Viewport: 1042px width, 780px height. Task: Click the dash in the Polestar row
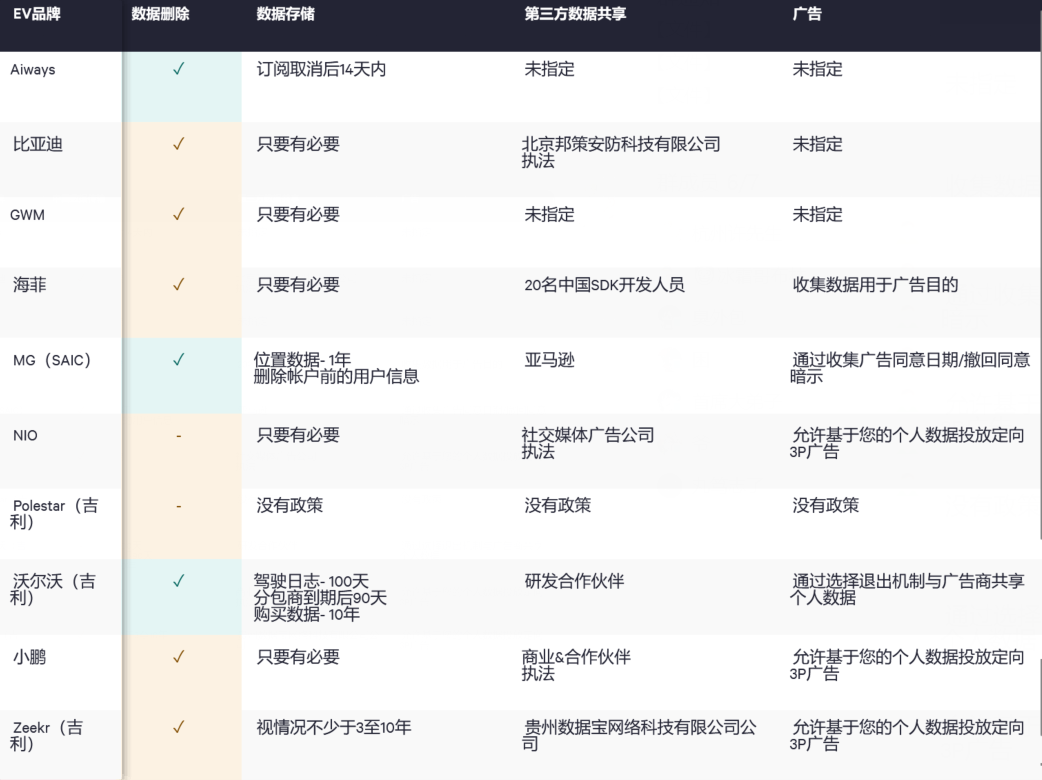179,507
